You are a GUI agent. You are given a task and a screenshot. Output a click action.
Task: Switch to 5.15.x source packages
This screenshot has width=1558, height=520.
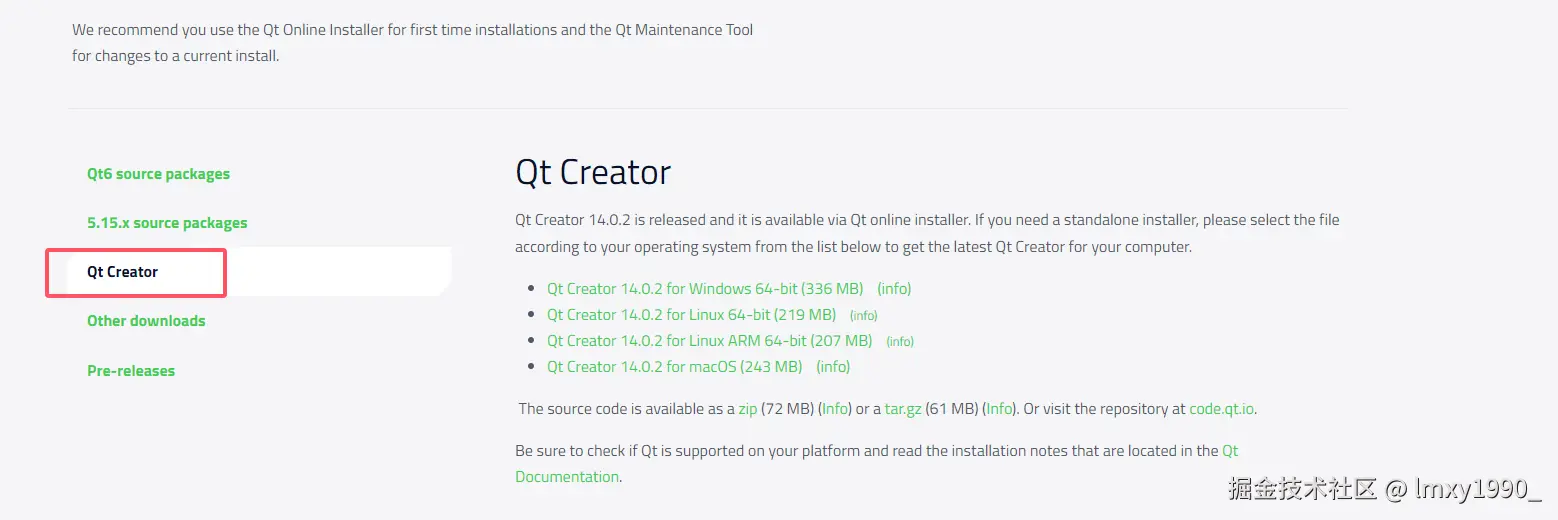pyautogui.click(x=167, y=223)
